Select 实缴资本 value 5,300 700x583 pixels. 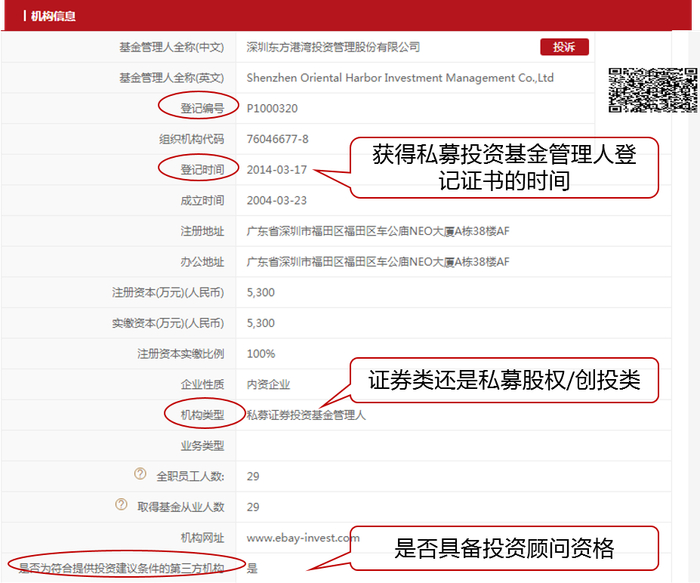(261, 323)
